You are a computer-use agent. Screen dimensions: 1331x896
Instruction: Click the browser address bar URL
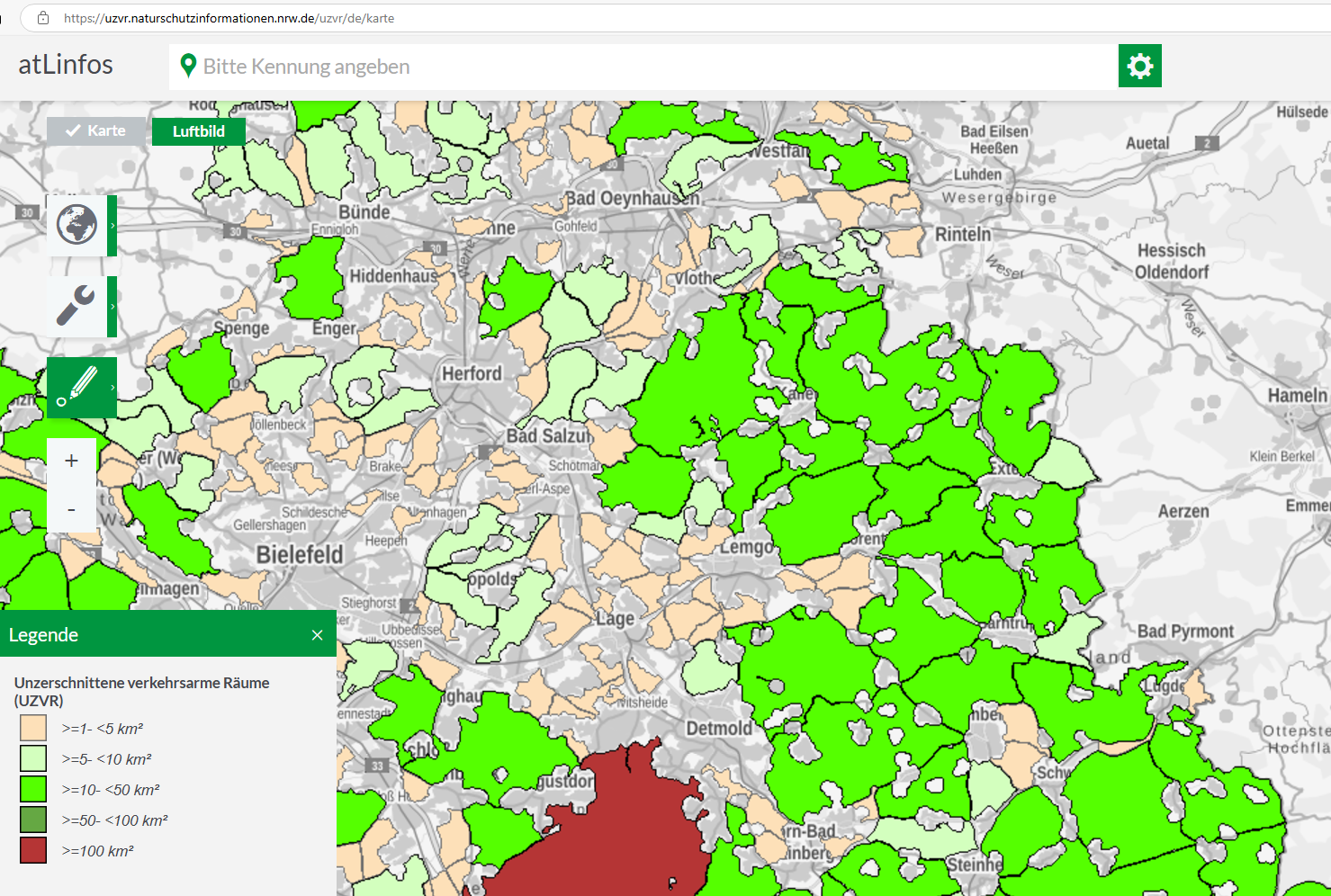coord(229,18)
